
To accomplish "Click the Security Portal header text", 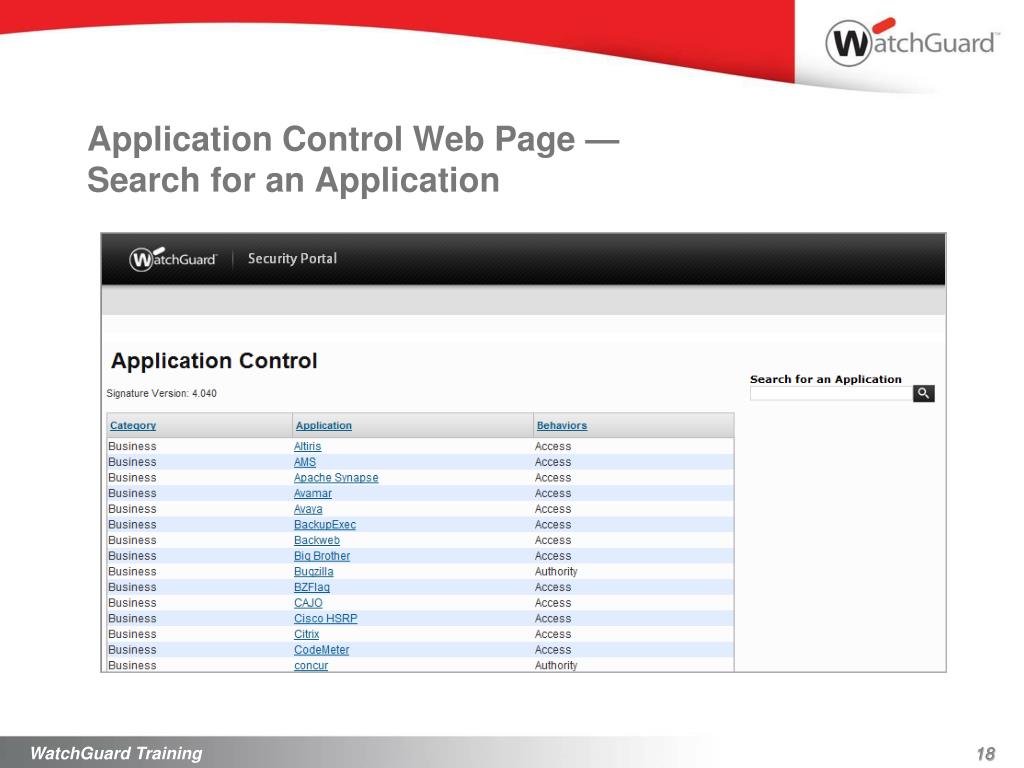I will (293, 259).
